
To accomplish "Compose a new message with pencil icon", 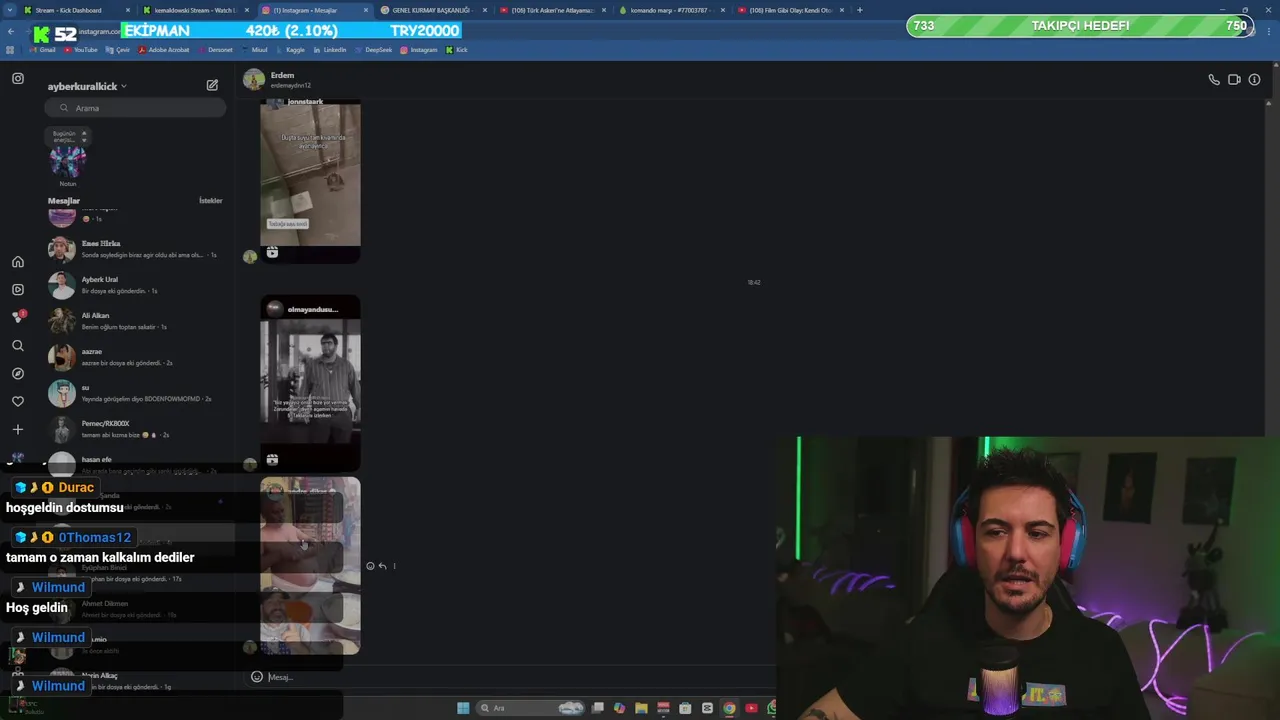I will pos(212,86).
